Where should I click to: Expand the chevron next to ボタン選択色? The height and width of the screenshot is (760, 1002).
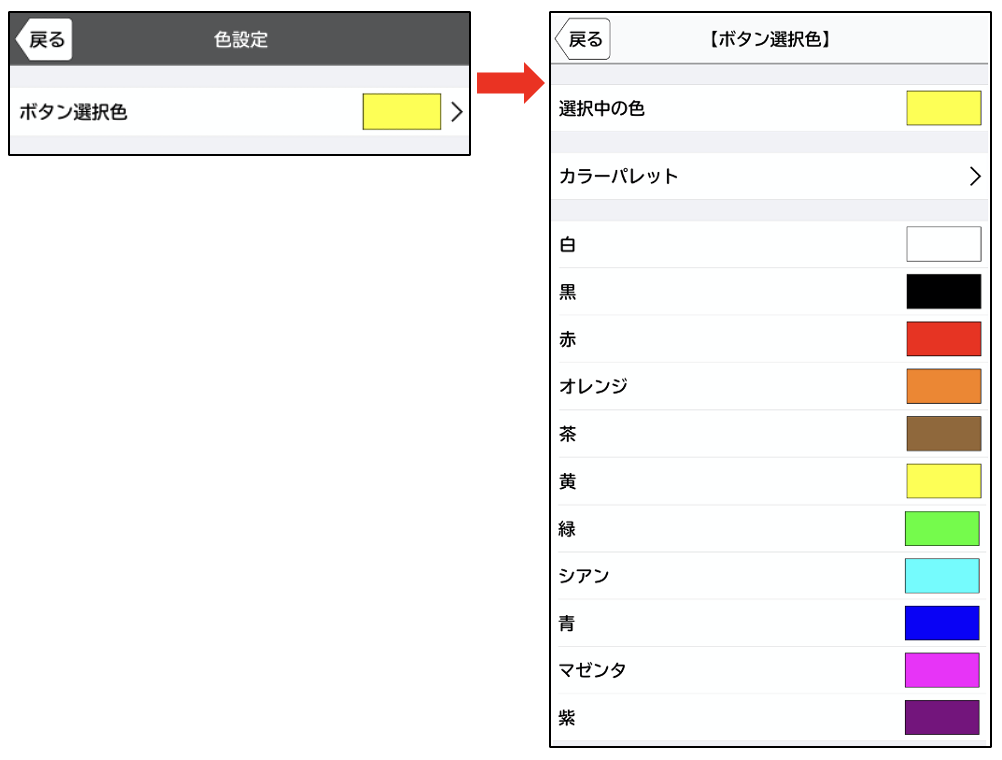click(x=457, y=112)
